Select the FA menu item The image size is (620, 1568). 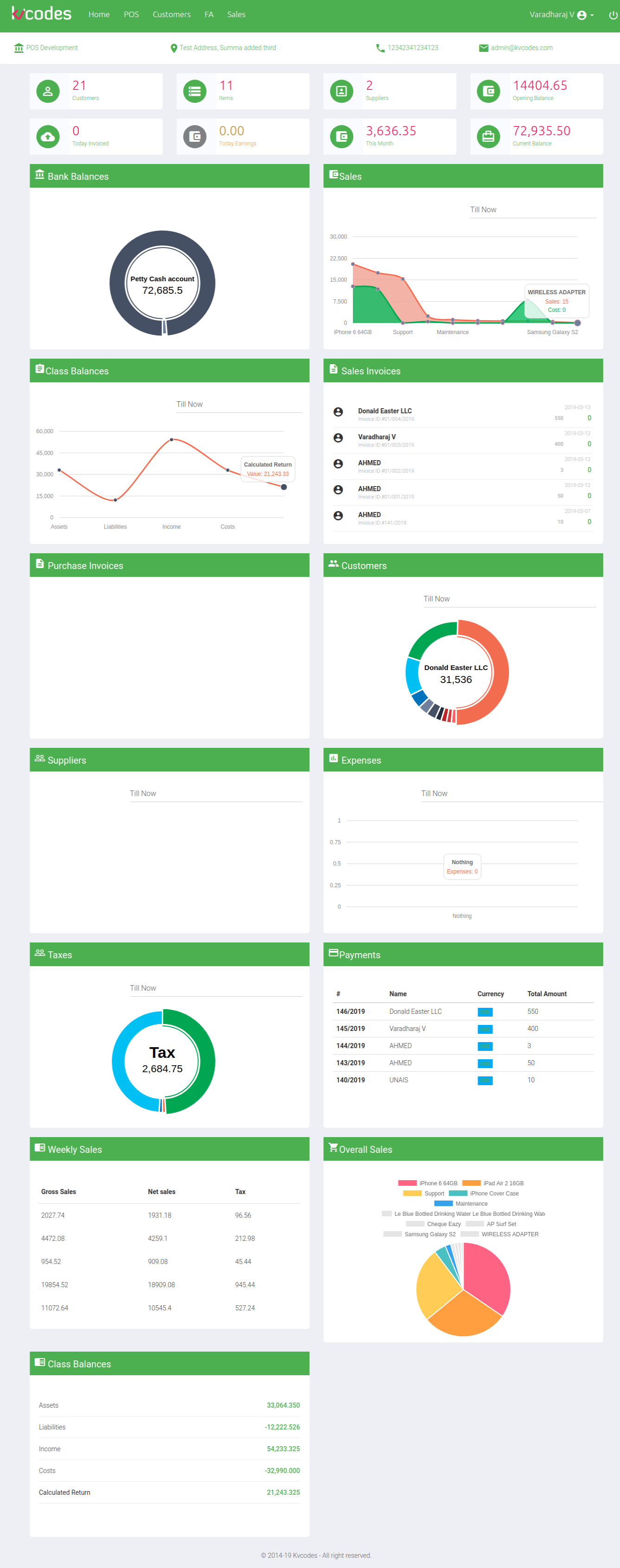click(209, 15)
